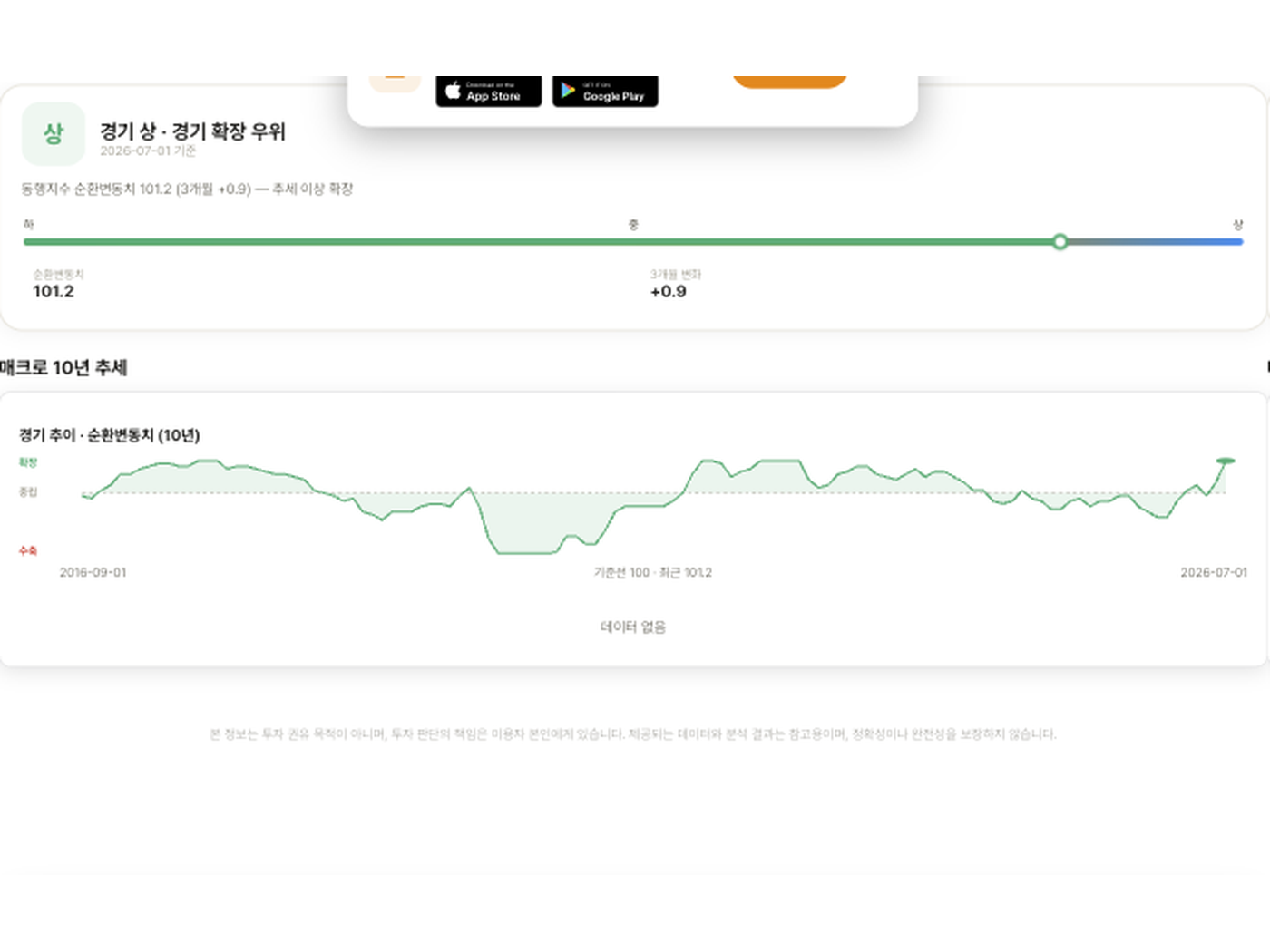Image resolution: width=1270 pixels, height=952 pixels.
Task: Click the 하 label above the gauge bar
Action: click(28, 224)
